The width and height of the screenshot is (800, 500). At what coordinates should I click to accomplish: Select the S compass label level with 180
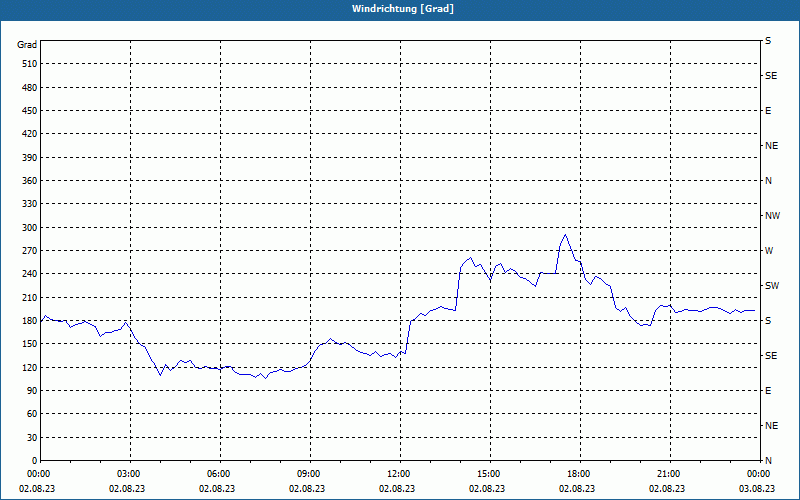pyautogui.click(x=768, y=321)
